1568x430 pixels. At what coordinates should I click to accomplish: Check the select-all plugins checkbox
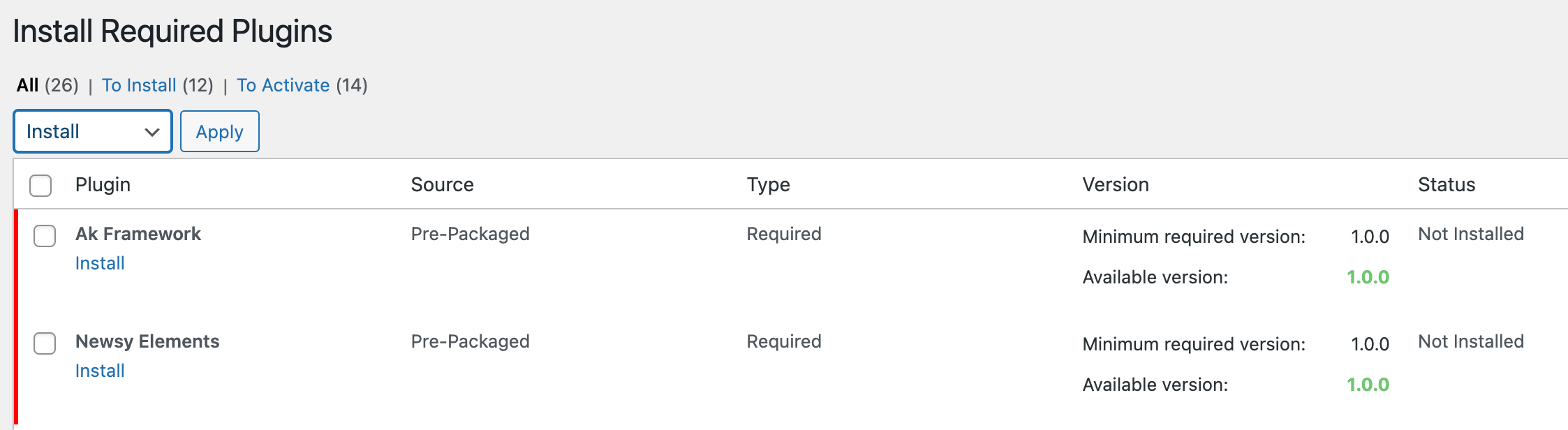[x=42, y=184]
